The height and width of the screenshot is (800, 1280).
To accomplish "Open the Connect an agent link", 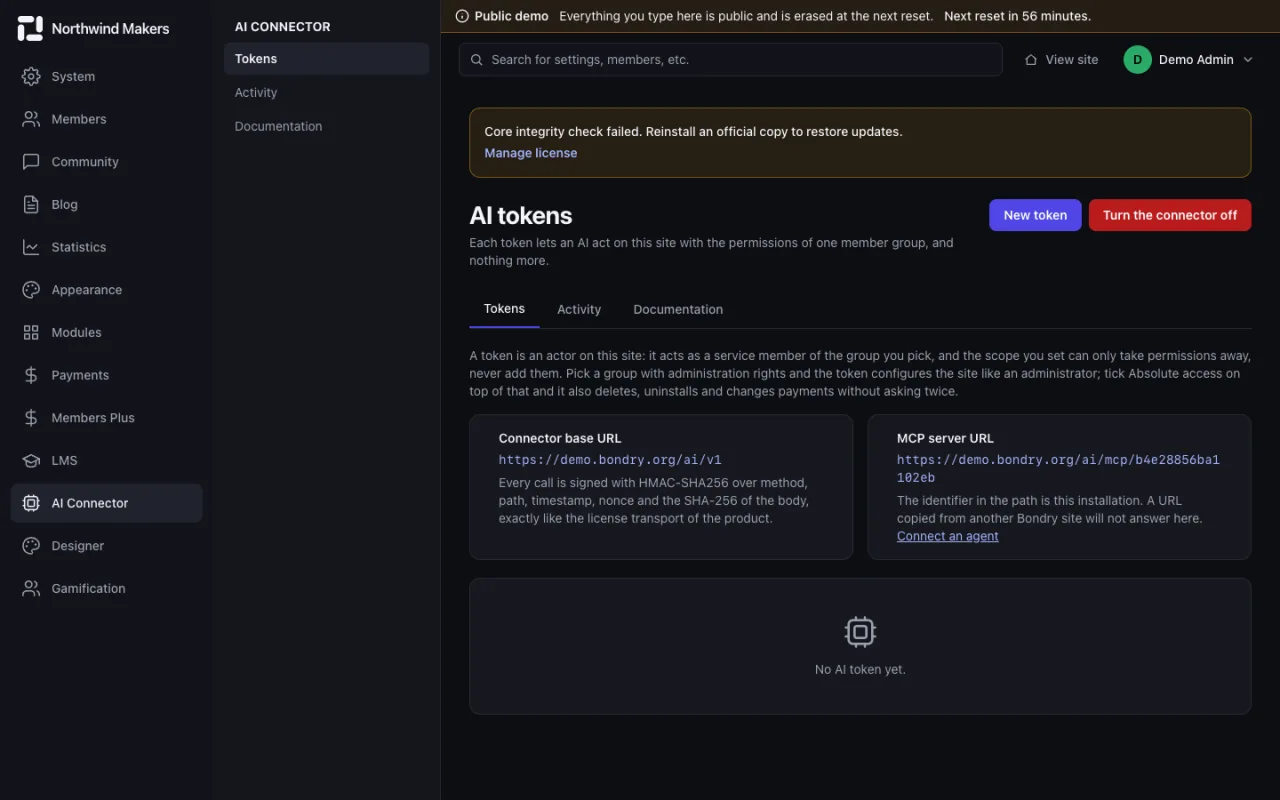I will tap(948, 536).
